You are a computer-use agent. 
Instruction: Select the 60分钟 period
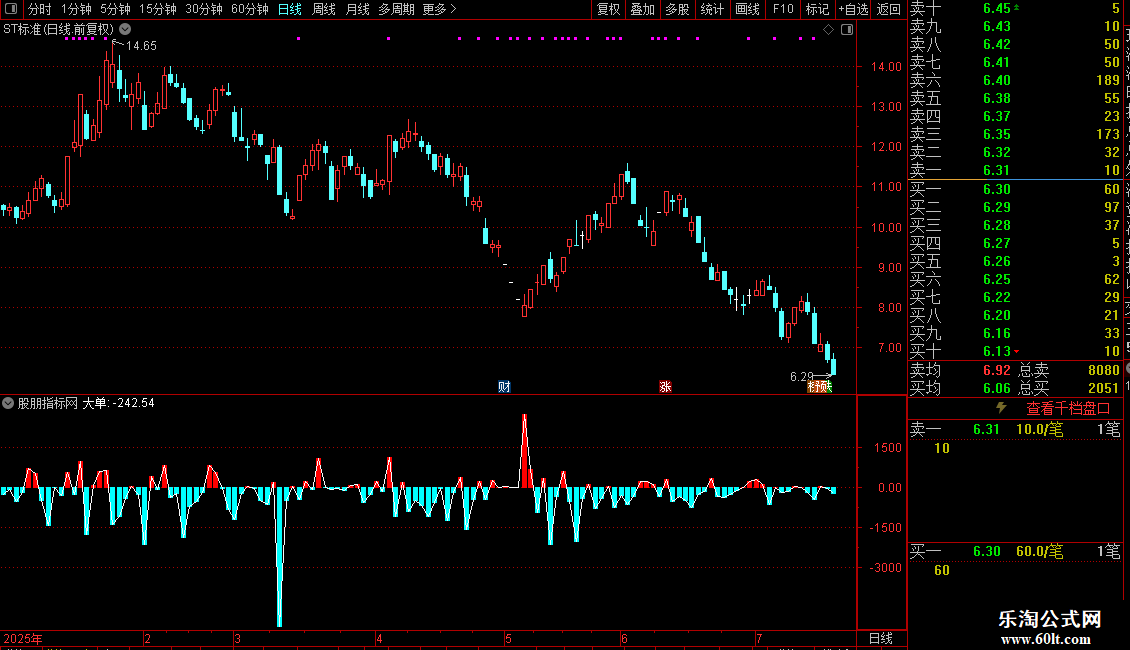click(x=249, y=9)
